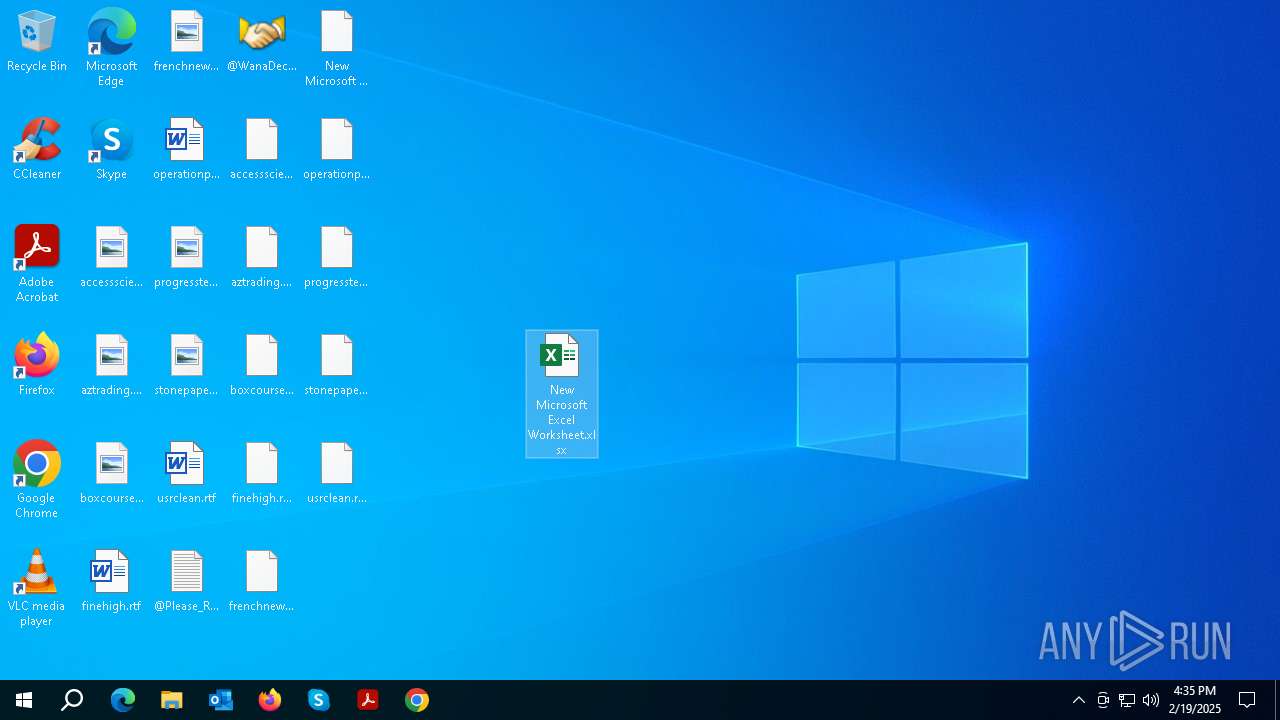
Task: Select the Firefox desktop shortcut
Action: pos(37,366)
